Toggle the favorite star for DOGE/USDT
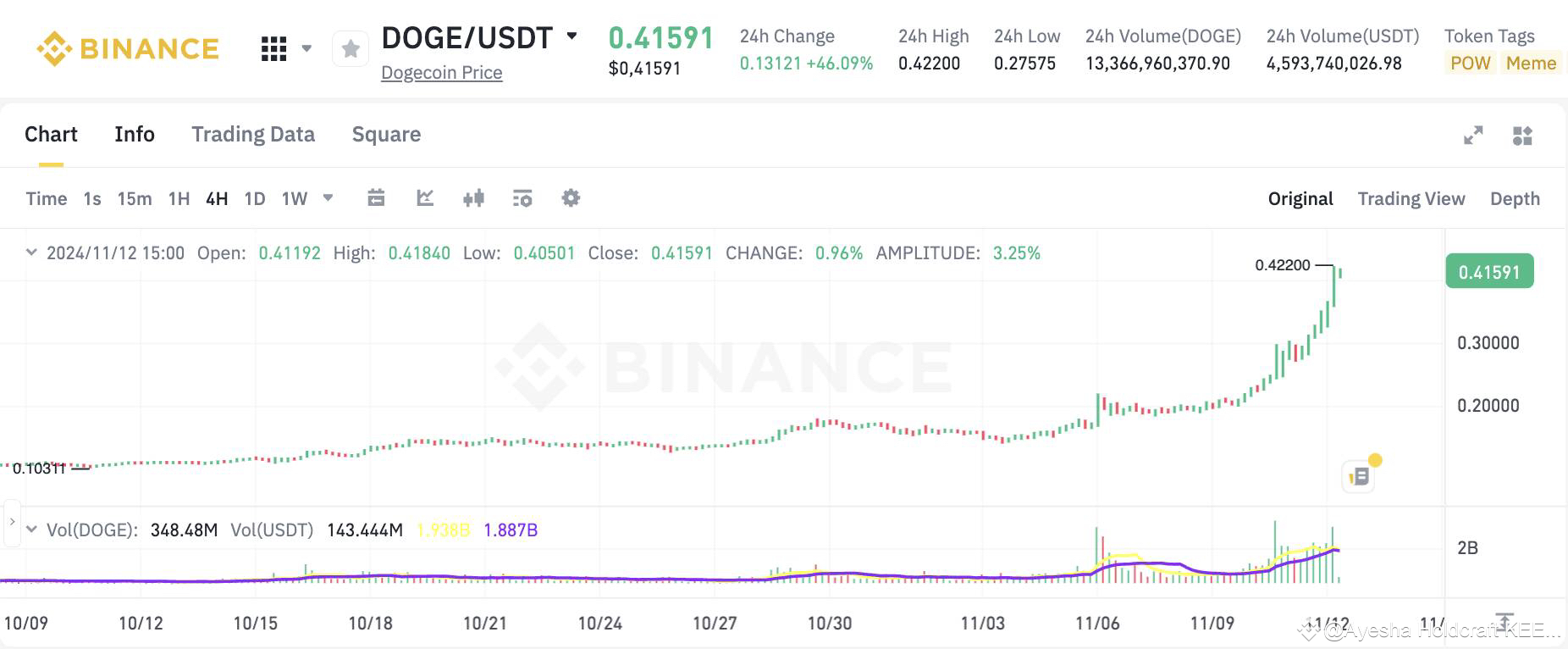 351,48
